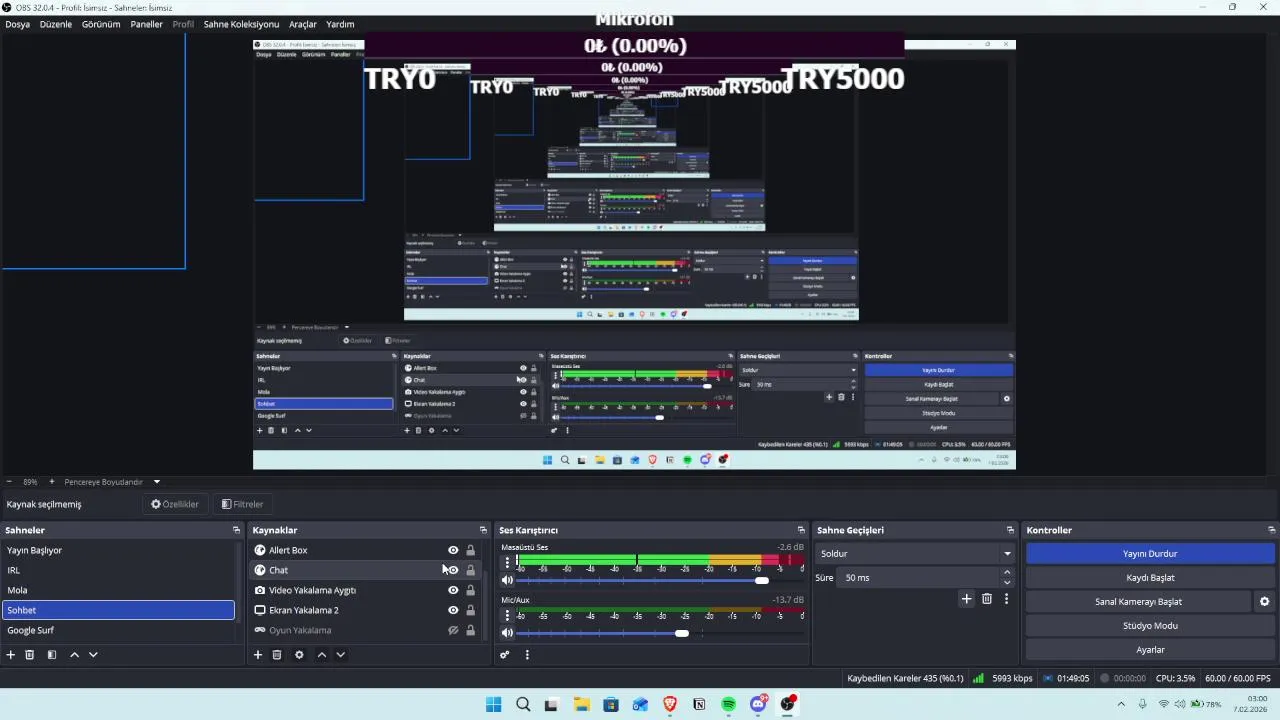Toggle lock on the Allert Box source
Viewport: 1280px width, 720px height.
470,550
